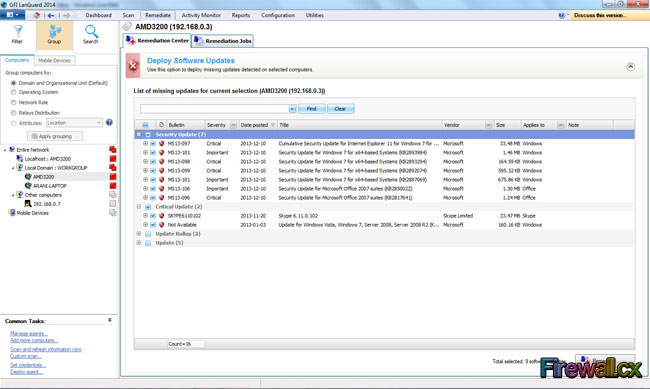Select Operating System grouping option

(x=14, y=92)
